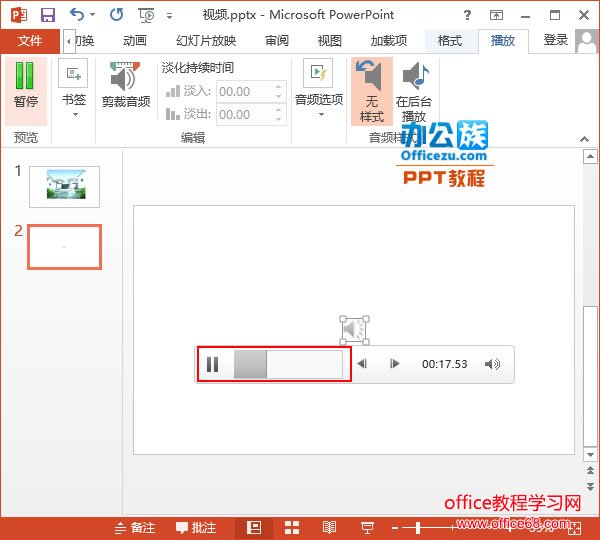
Task: Open the Review (审阅) ribbon tab
Action: coord(277,41)
